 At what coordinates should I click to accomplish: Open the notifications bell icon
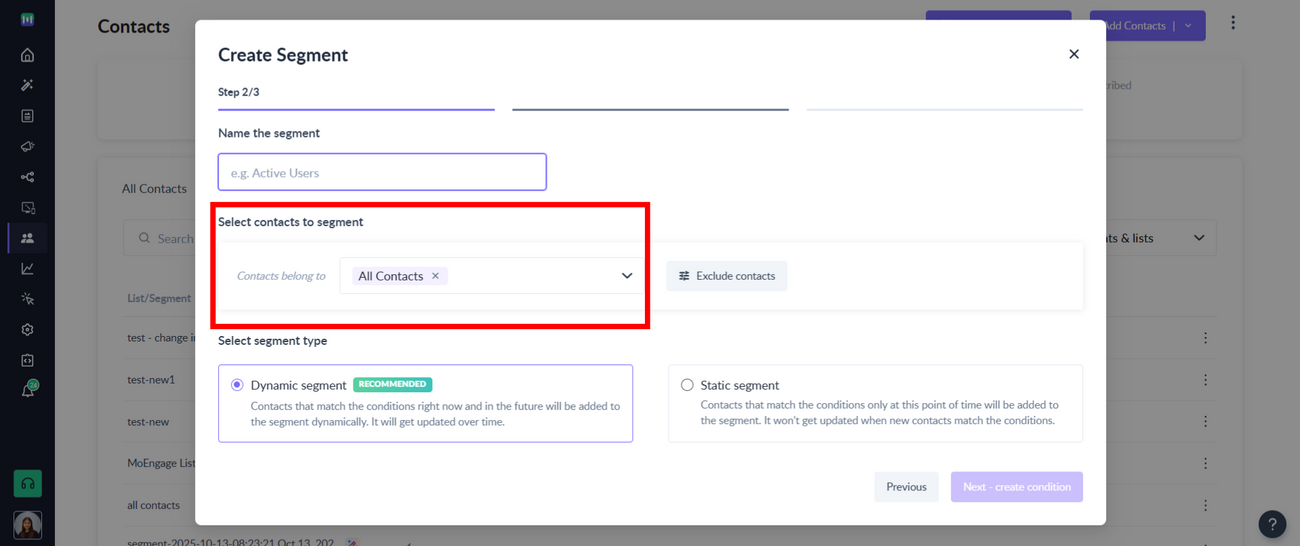coord(27,390)
